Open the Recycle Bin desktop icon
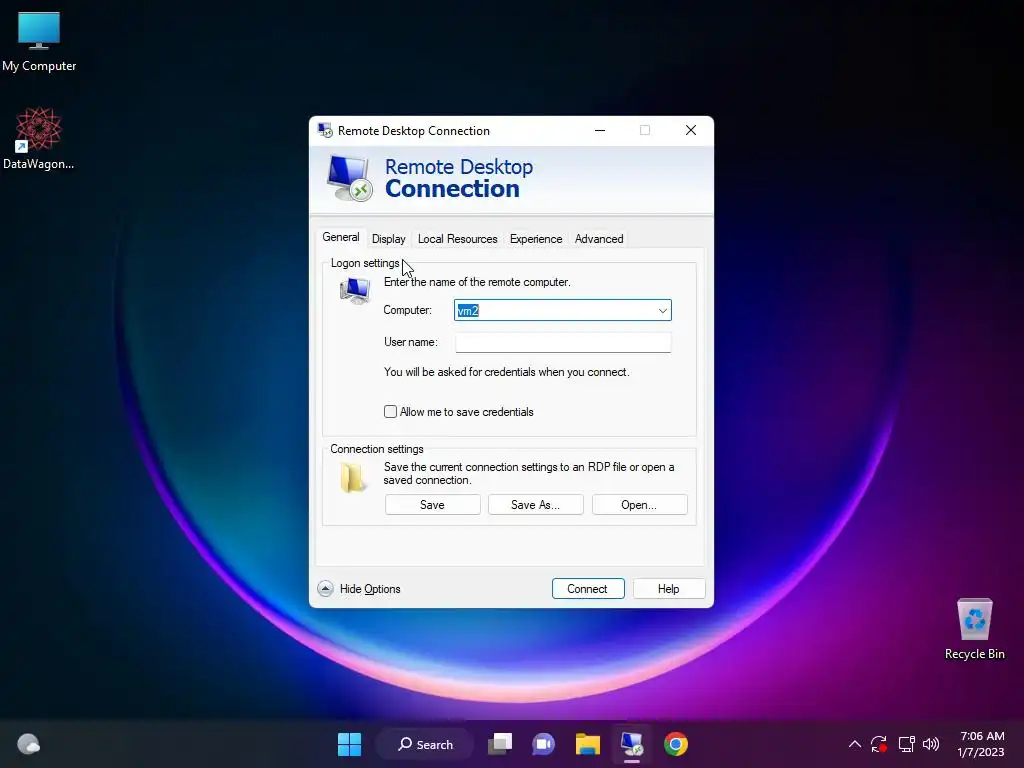The image size is (1024, 768). tap(974, 629)
